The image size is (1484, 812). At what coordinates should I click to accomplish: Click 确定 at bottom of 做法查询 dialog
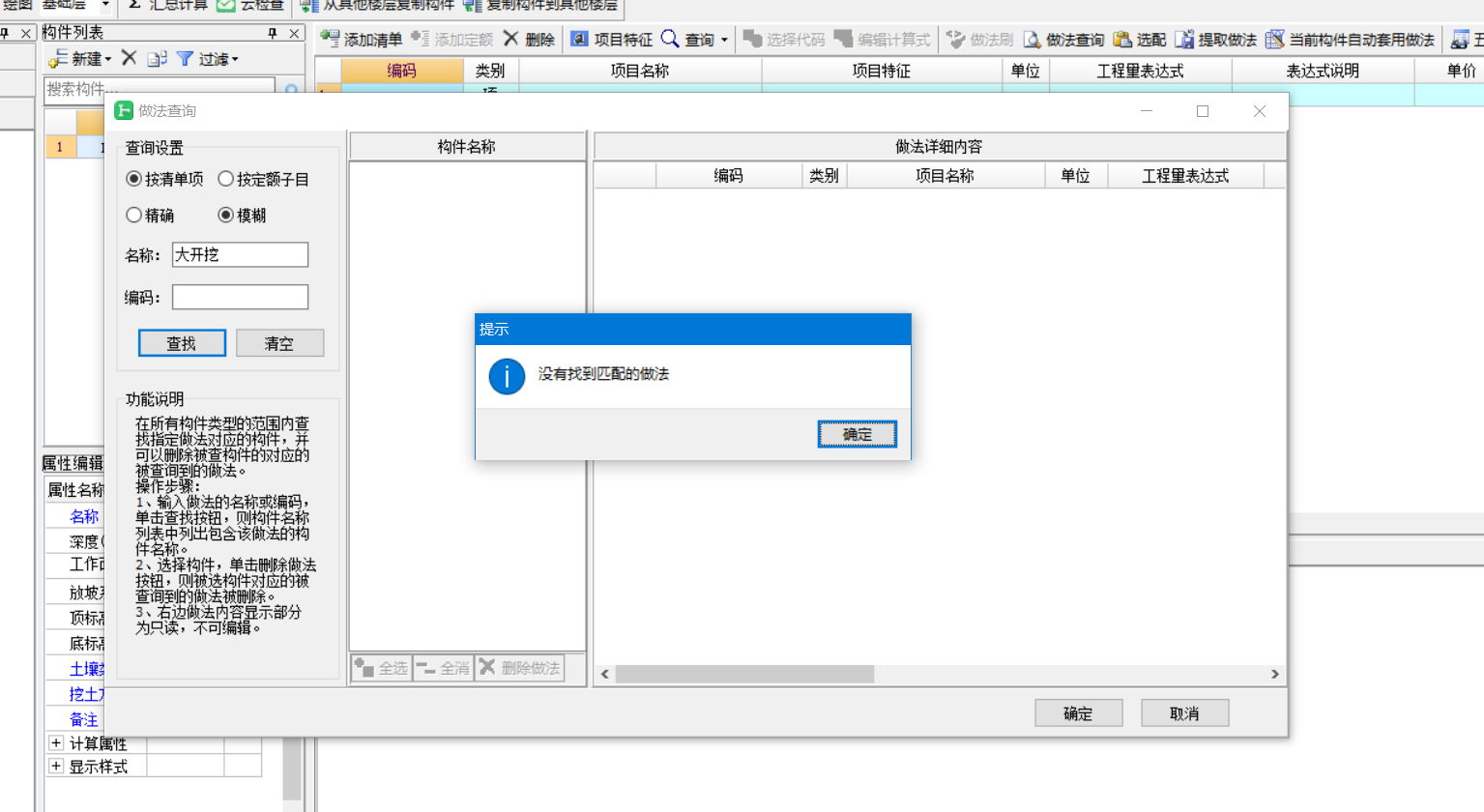tap(1078, 713)
